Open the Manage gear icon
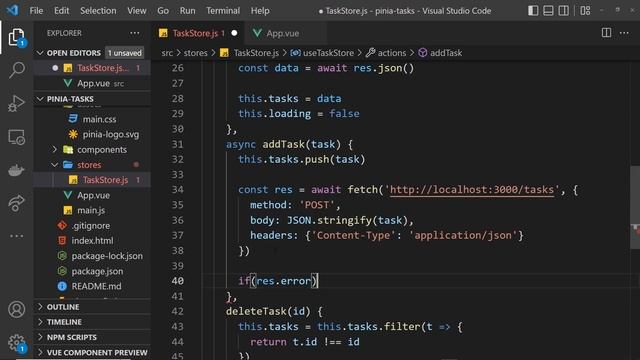 (x=16, y=343)
